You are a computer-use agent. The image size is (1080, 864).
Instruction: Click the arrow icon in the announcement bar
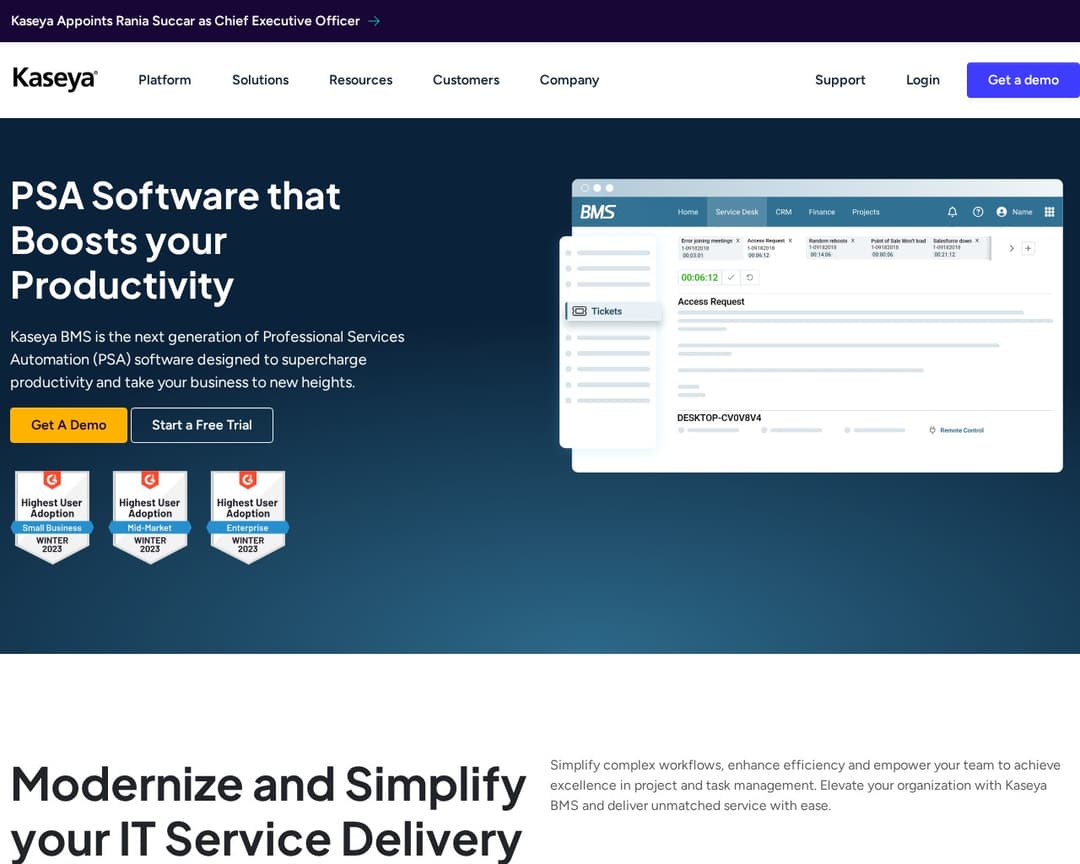click(x=374, y=21)
